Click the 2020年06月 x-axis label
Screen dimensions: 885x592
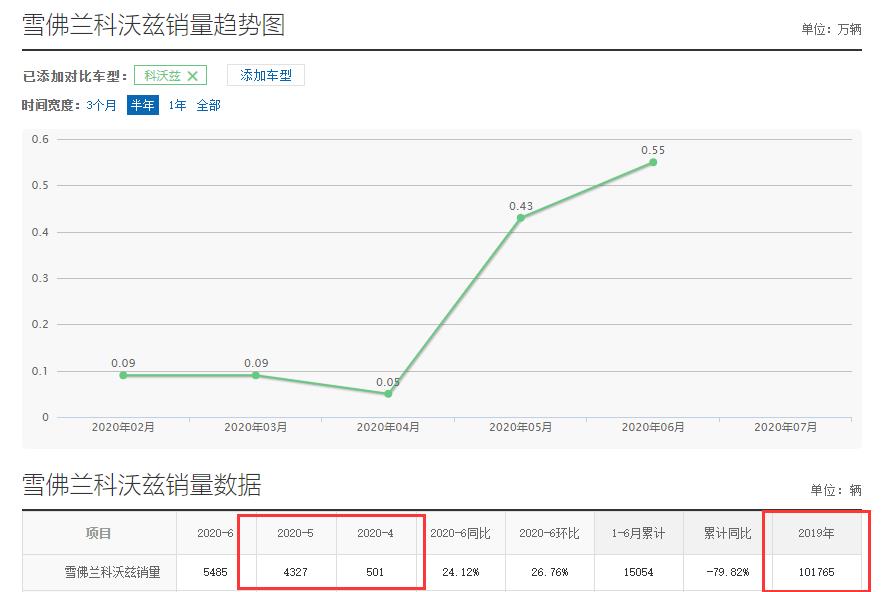pos(653,427)
